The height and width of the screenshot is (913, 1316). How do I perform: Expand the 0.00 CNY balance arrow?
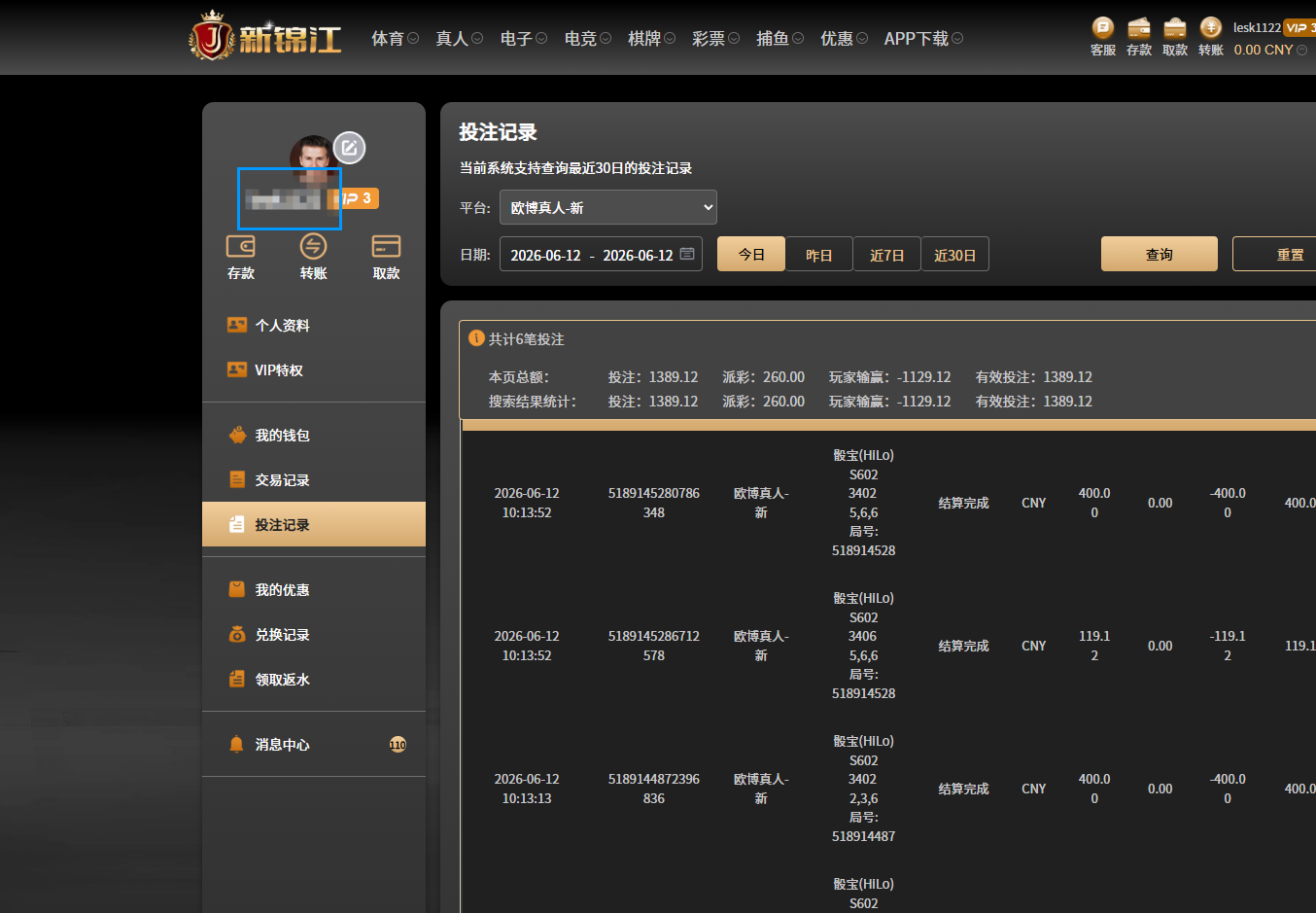click(1302, 50)
